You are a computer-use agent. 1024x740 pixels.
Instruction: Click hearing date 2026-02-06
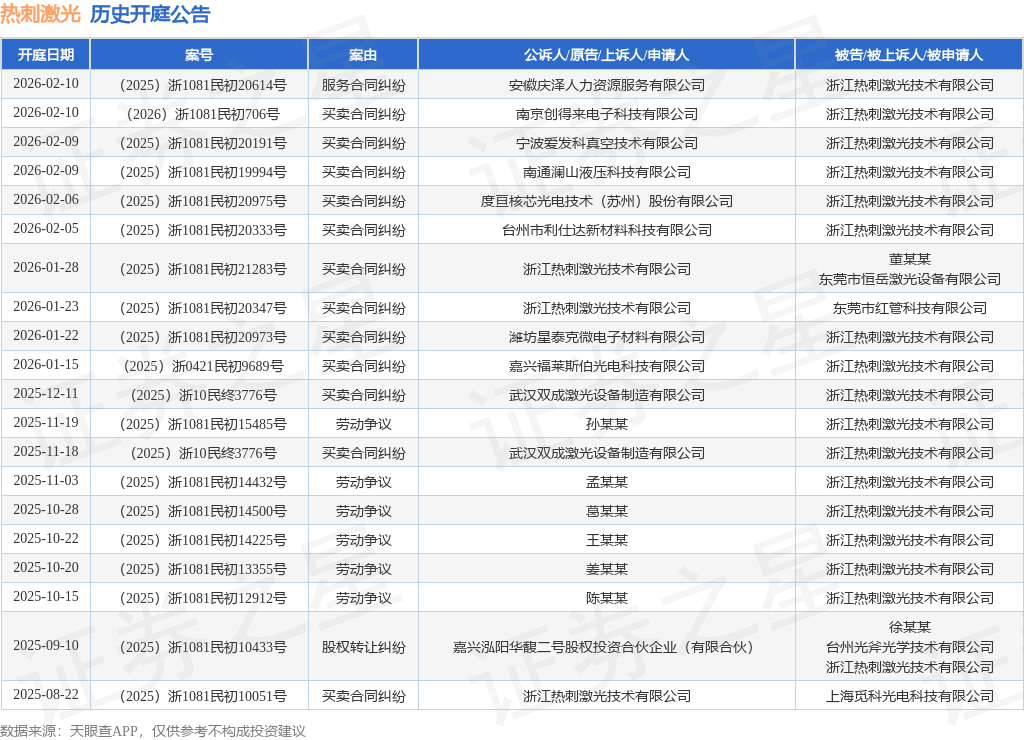(46, 199)
